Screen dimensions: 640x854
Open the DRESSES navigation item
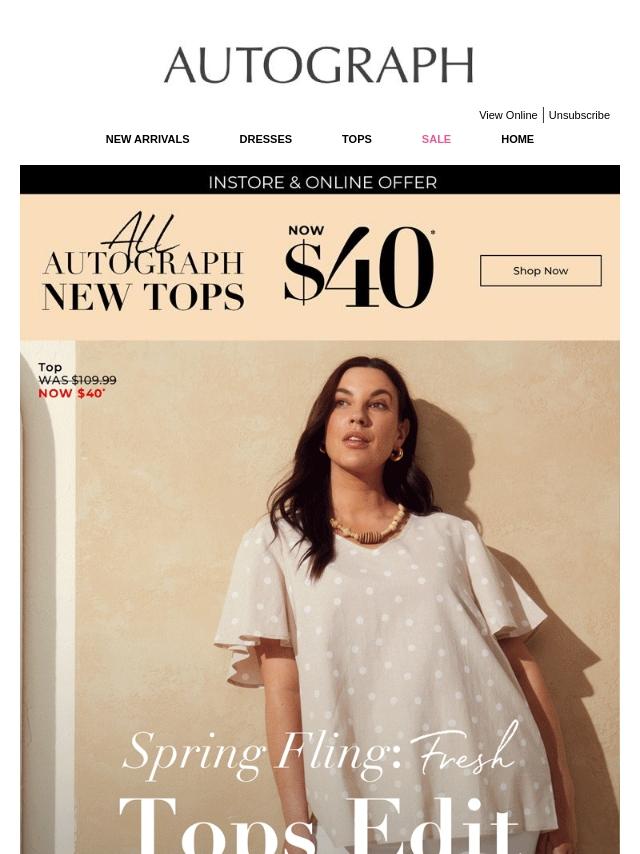click(x=265, y=139)
